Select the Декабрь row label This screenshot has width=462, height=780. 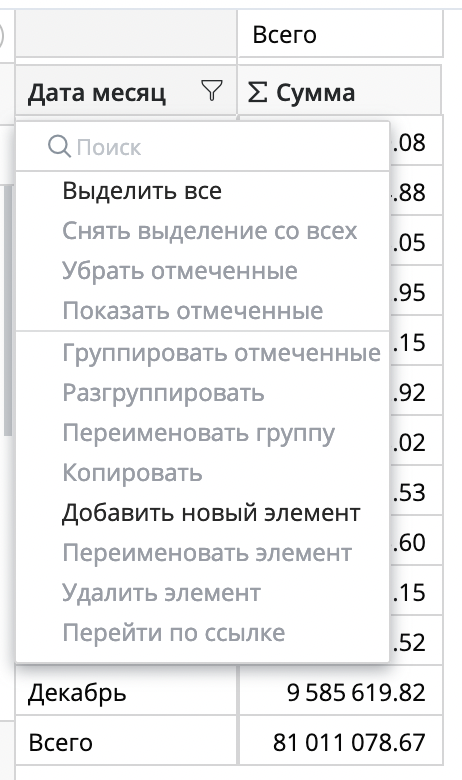coord(77,692)
